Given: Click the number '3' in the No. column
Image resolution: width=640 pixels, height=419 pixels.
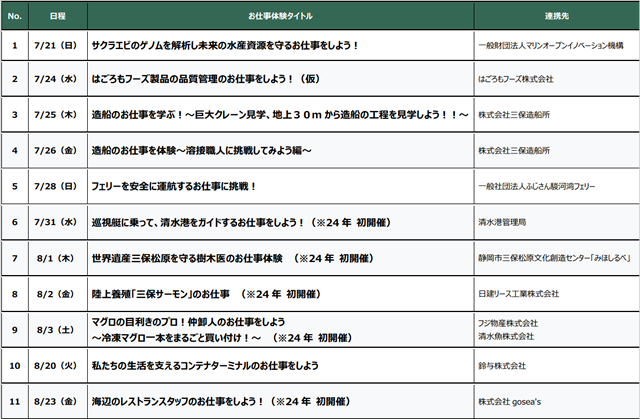Looking at the screenshot, I should coord(15,115).
